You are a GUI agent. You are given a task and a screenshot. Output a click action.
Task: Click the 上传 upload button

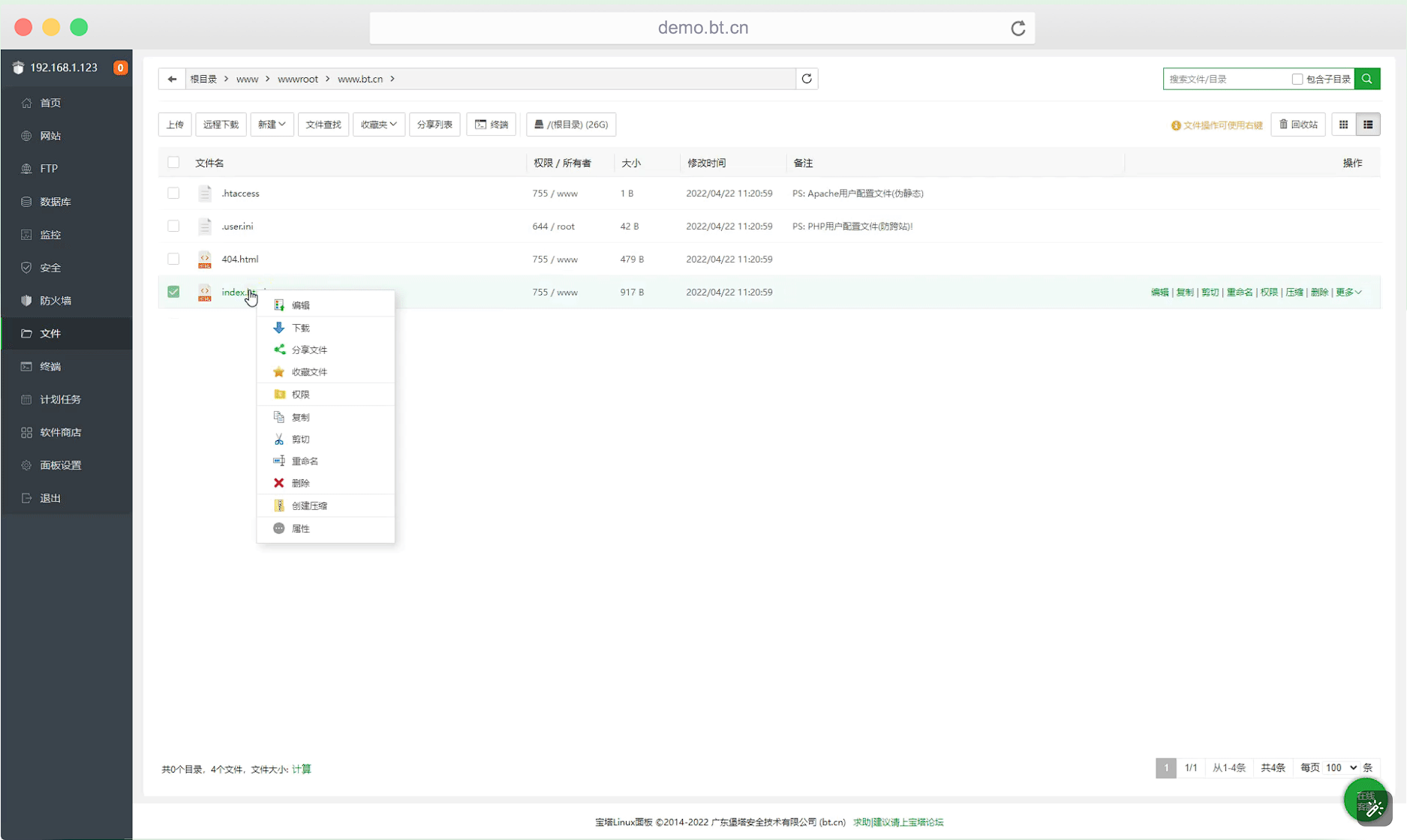175,124
